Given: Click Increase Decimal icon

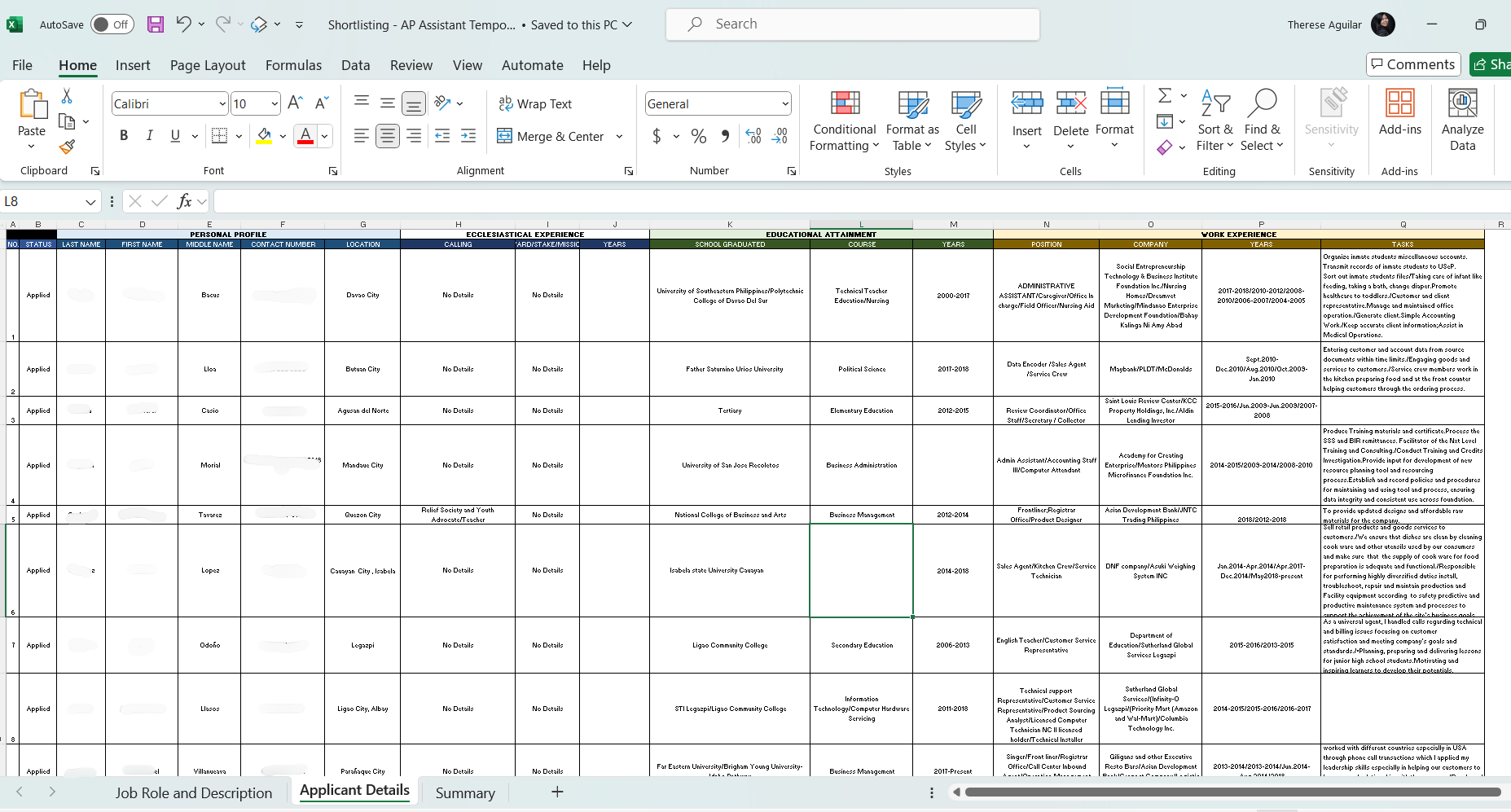Looking at the screenshot, I should pos(753,136).
